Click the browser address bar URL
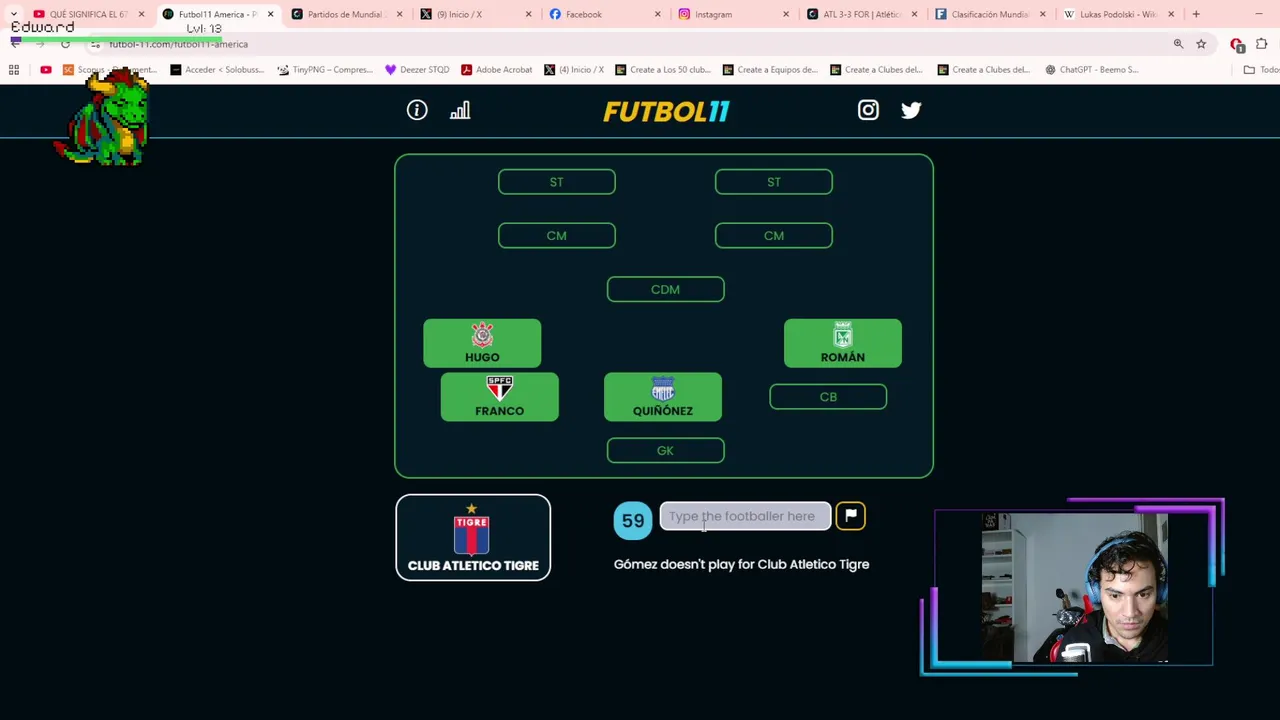This screenshot has width=1280, height=720. 178,44
